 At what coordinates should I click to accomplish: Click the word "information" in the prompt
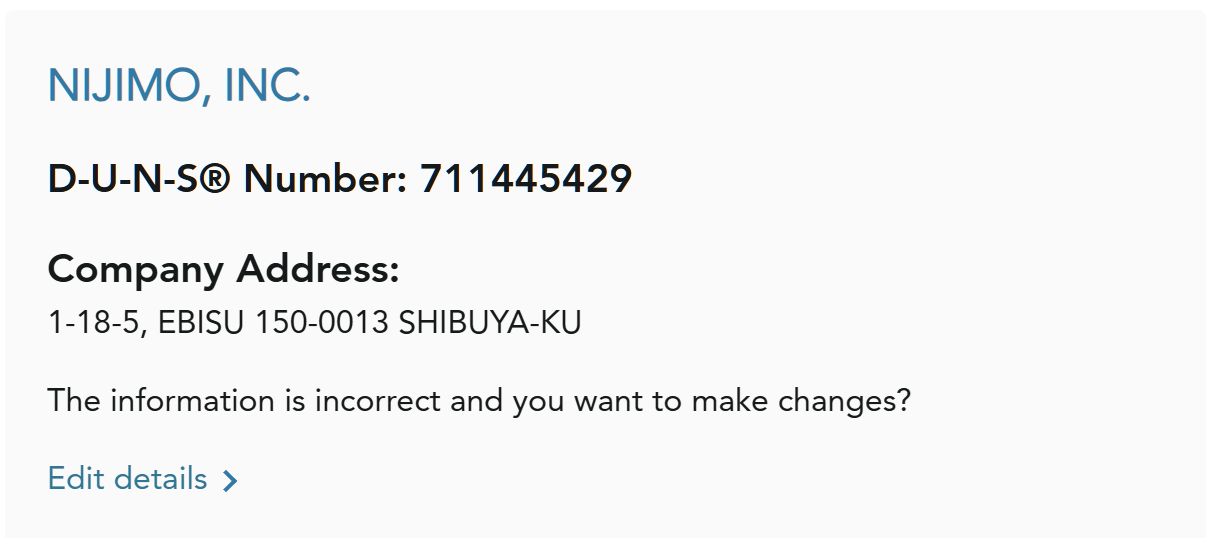coord(192,401)
